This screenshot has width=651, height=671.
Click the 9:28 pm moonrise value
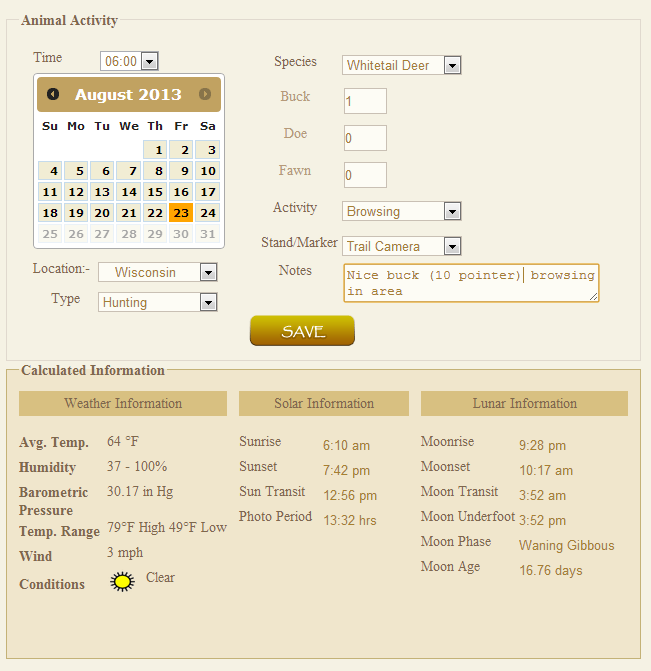pos(542,445)
